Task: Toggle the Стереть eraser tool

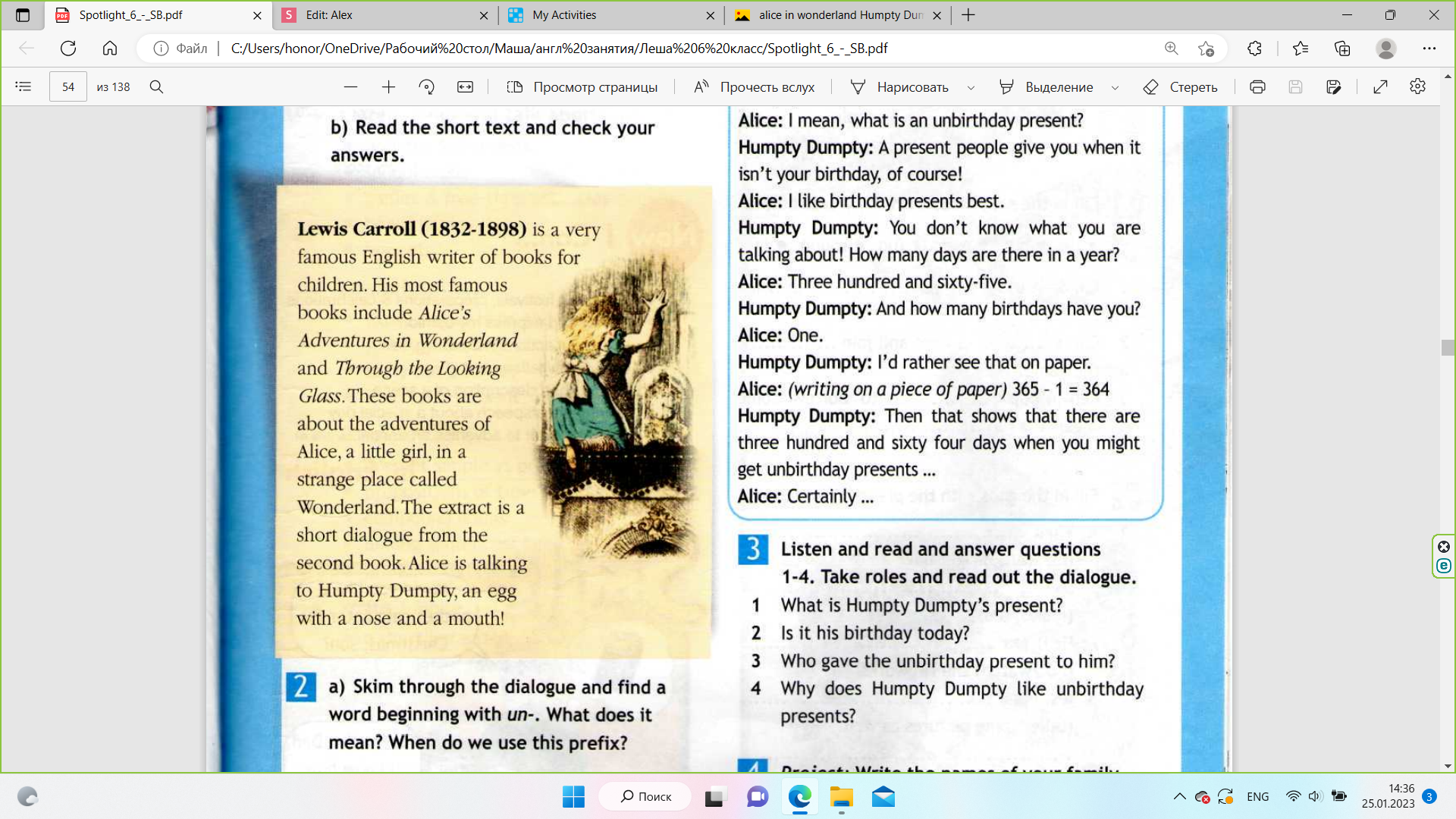Action: tap(1180, 87)
